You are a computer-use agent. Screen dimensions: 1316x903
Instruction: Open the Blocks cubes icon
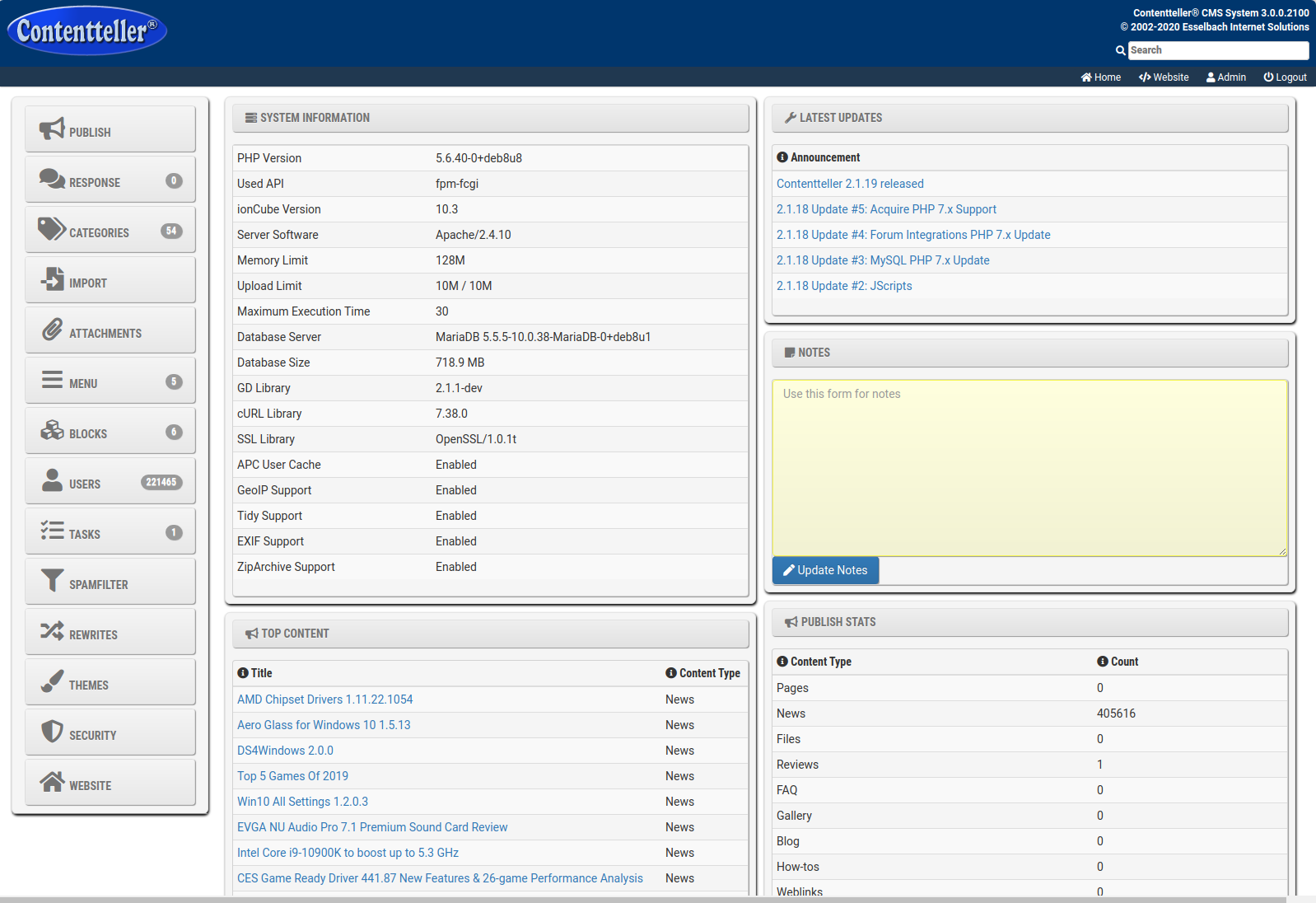52,430
